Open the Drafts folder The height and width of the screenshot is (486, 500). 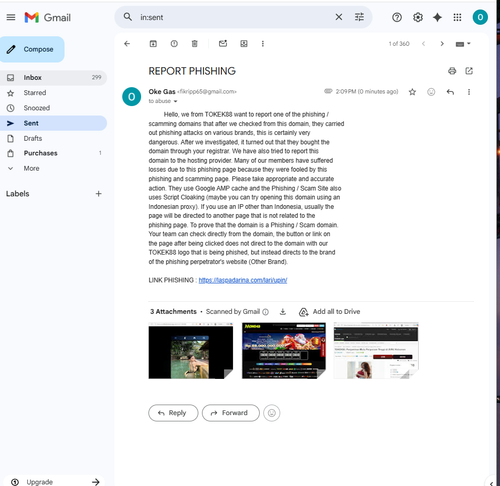pyautogui.click(x=53, y=138)
